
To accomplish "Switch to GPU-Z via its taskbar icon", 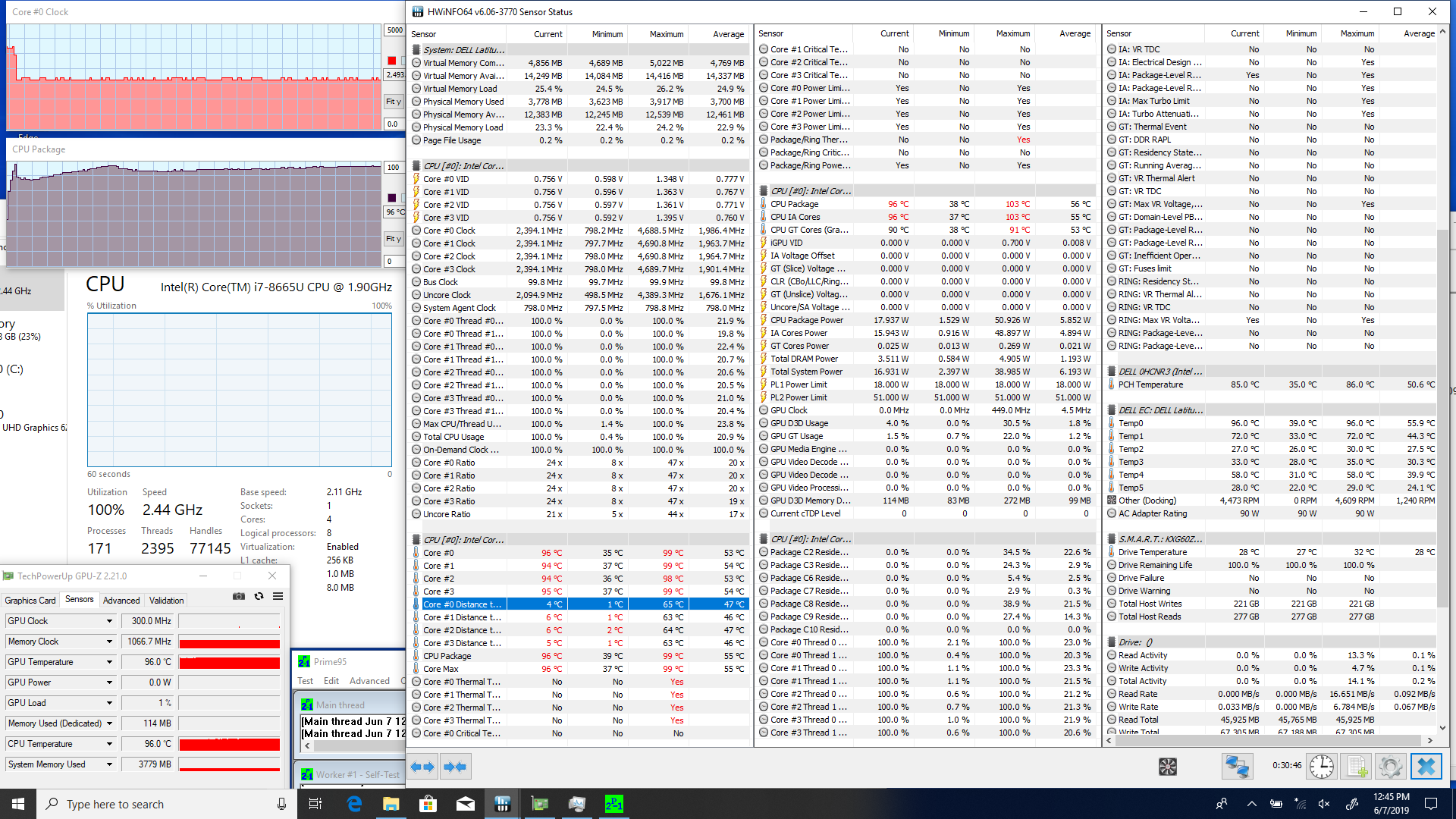I will pos(539,804).
